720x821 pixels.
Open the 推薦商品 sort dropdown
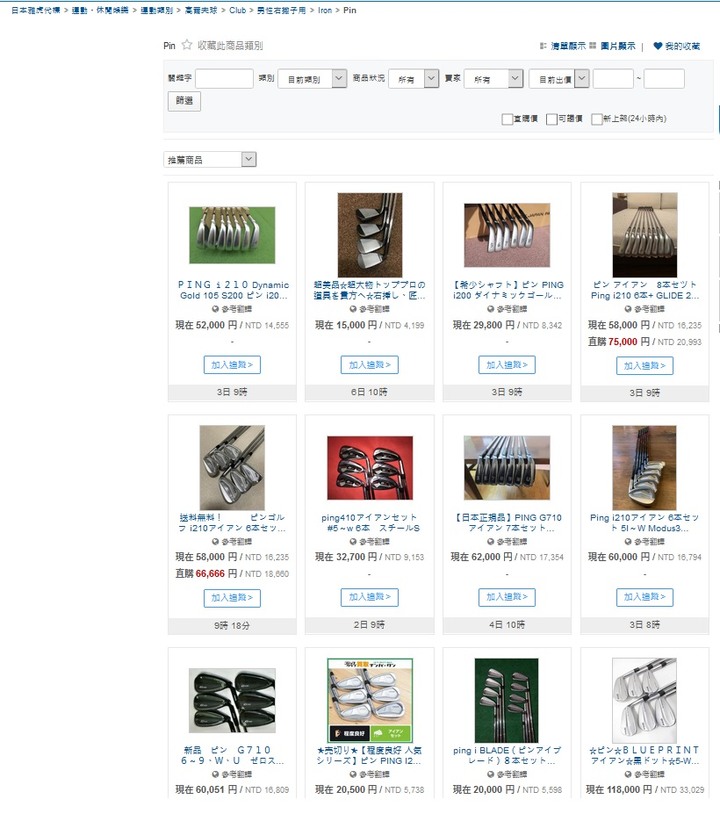pyautogui.click(x=210, y=159)
